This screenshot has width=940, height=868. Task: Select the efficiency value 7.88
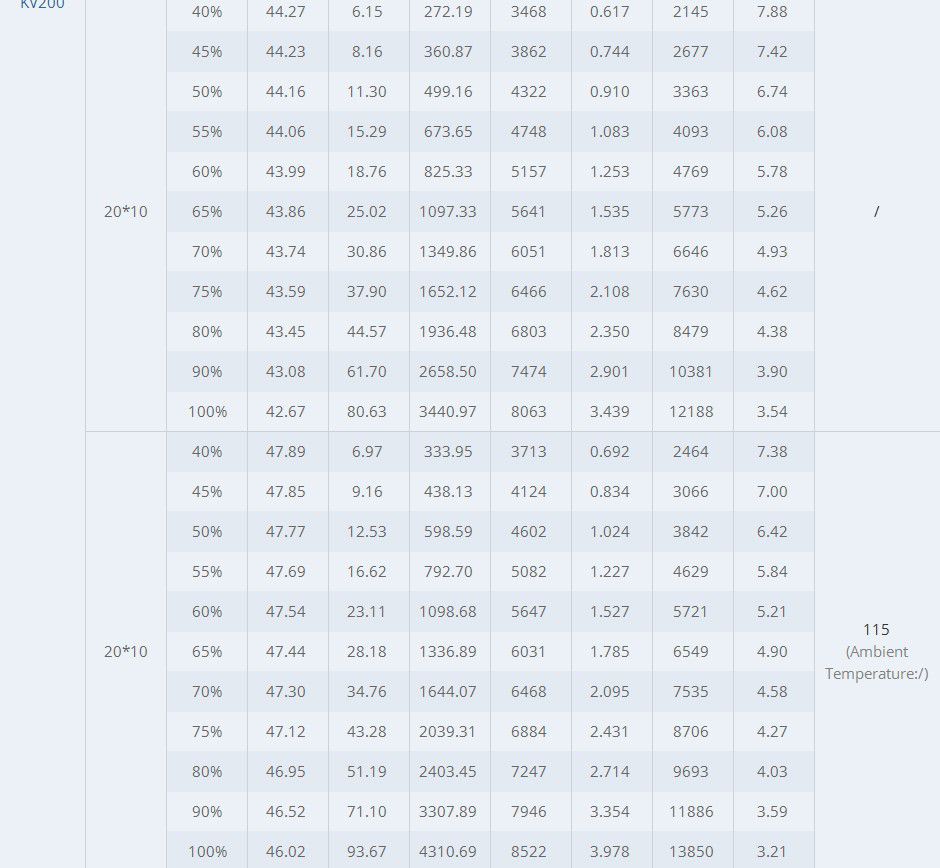point(772,12)
